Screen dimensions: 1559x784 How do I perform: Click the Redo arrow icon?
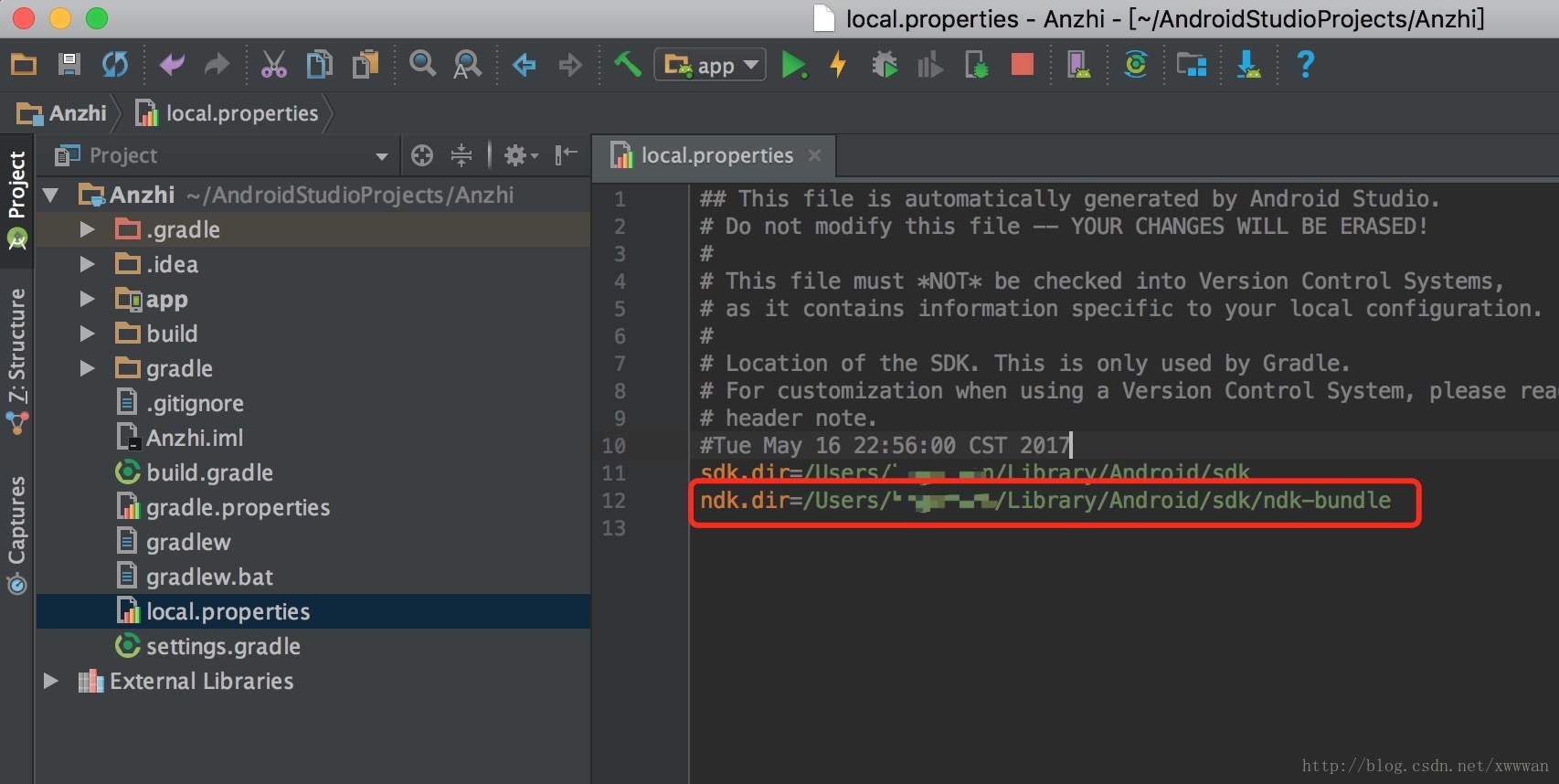point(217,64)
